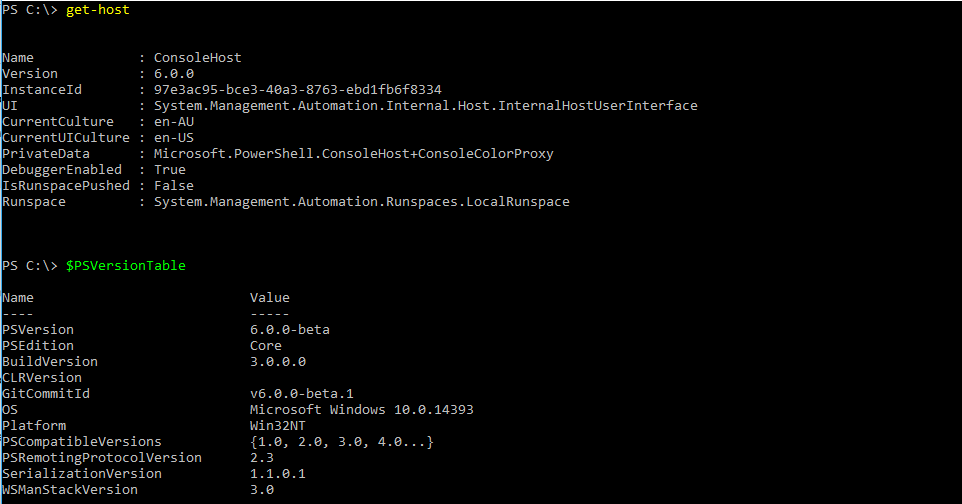
Task: Click the 3.0.0.0 BuildVersion value
Action: click(277, 362)
